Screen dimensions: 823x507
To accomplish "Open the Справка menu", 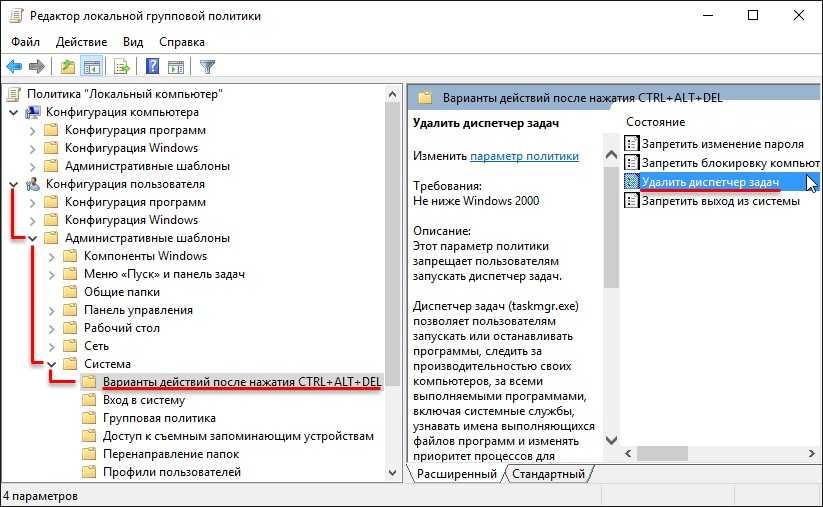I will (181, 42).
